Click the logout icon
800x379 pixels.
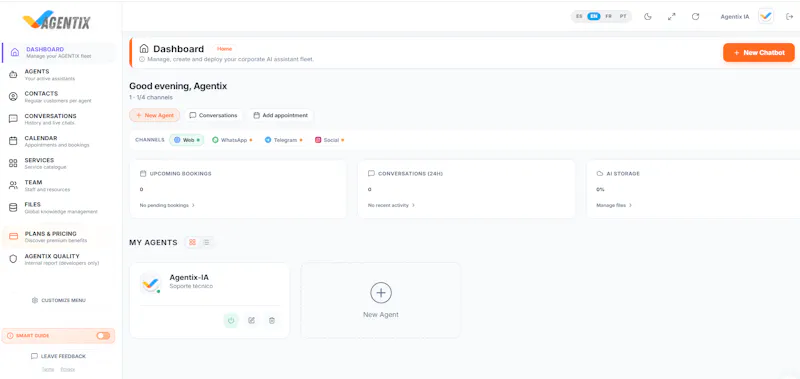[790, 17]
